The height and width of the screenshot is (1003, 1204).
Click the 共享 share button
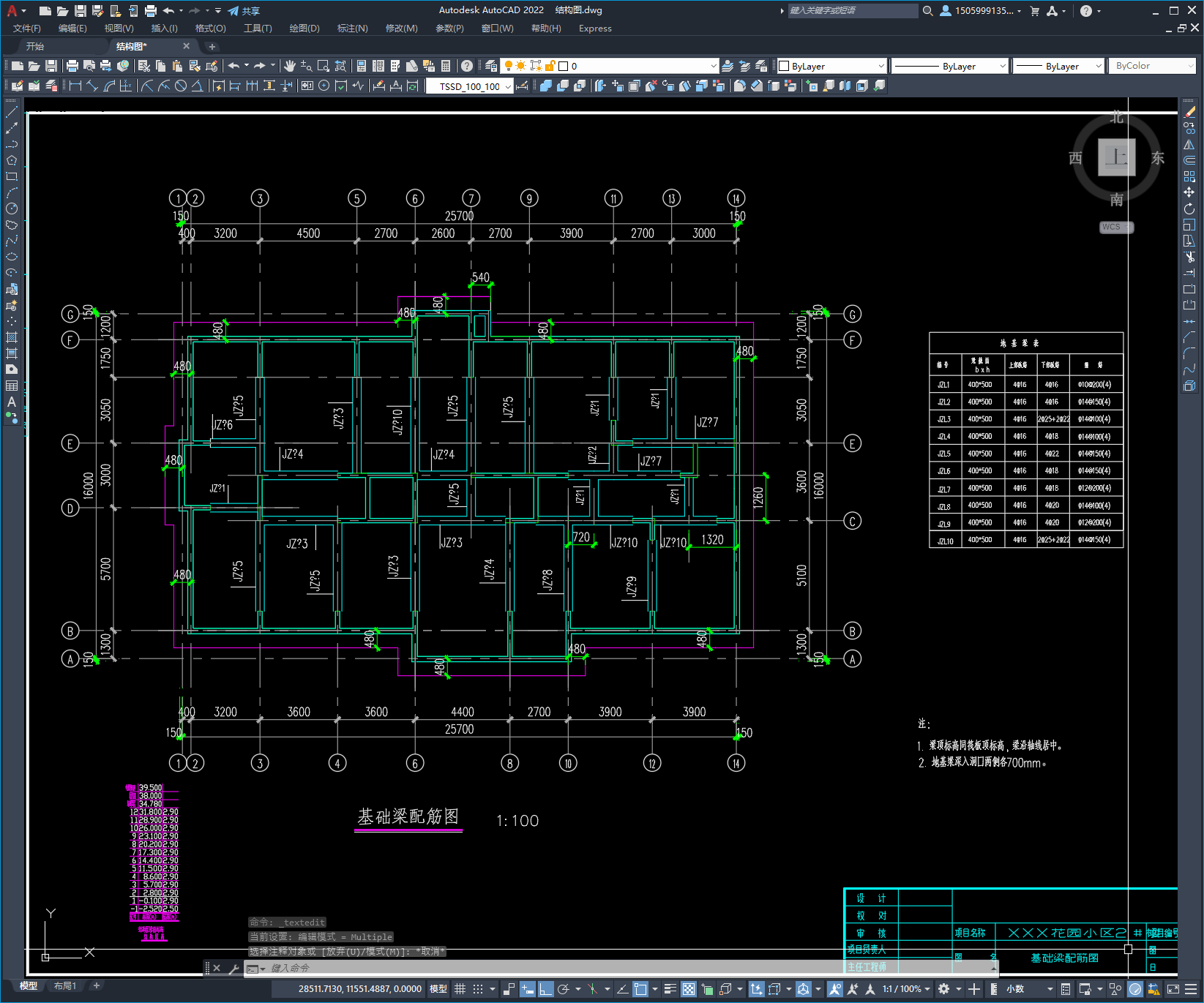[244, 10]
